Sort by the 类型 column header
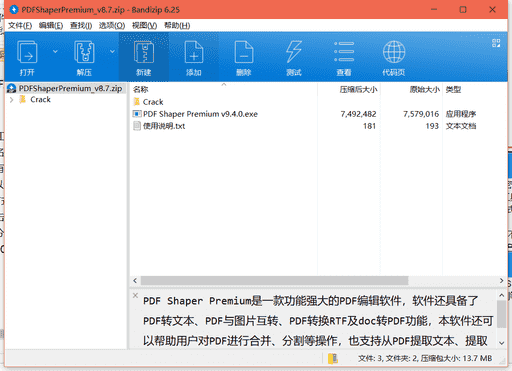Viewport: 512px width, 371px height. [x=453, y=89]
